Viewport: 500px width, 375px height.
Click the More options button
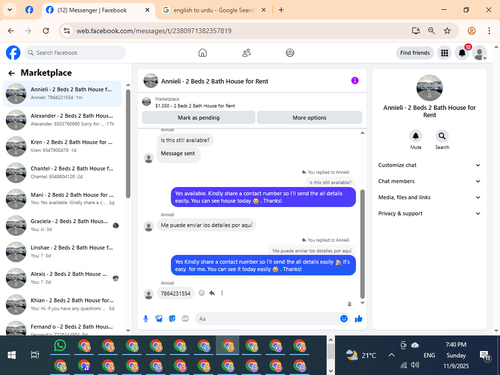[309, 118]
